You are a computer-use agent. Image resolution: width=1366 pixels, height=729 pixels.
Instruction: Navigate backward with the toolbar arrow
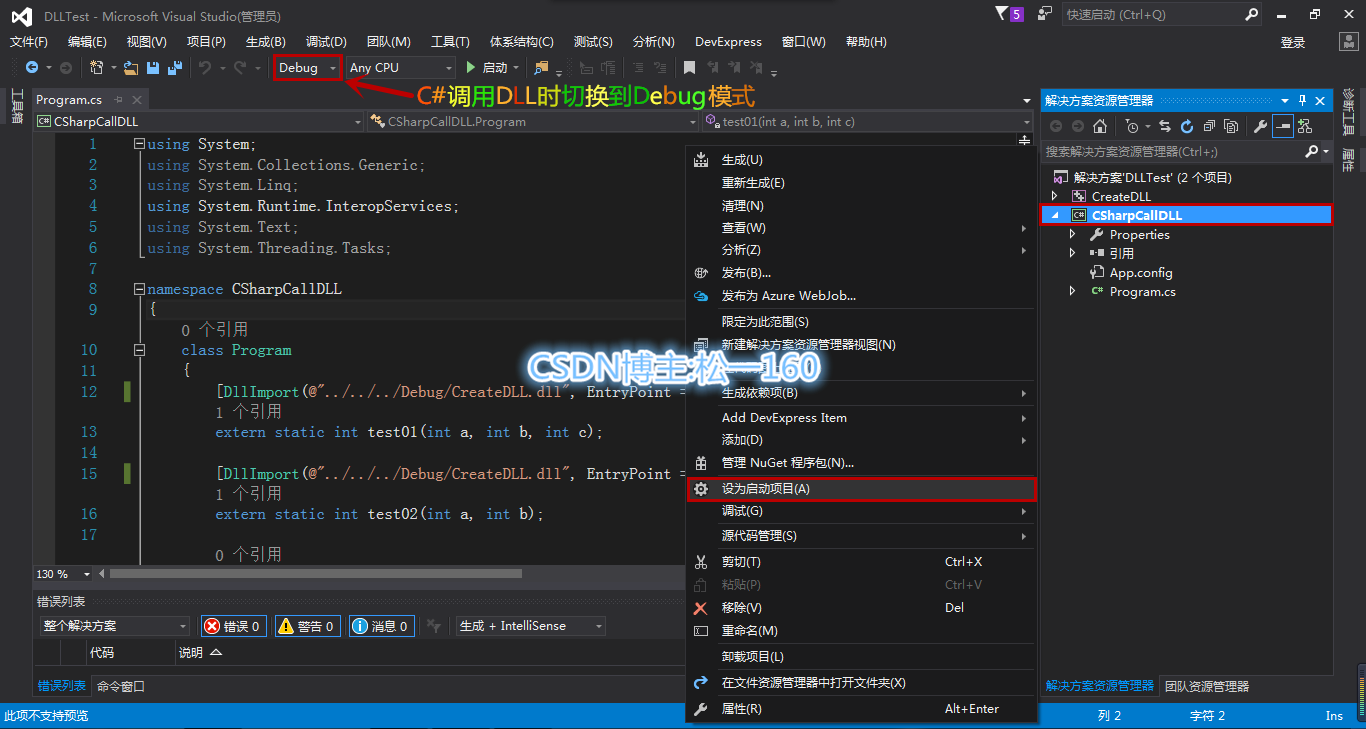tap(32, 67)
